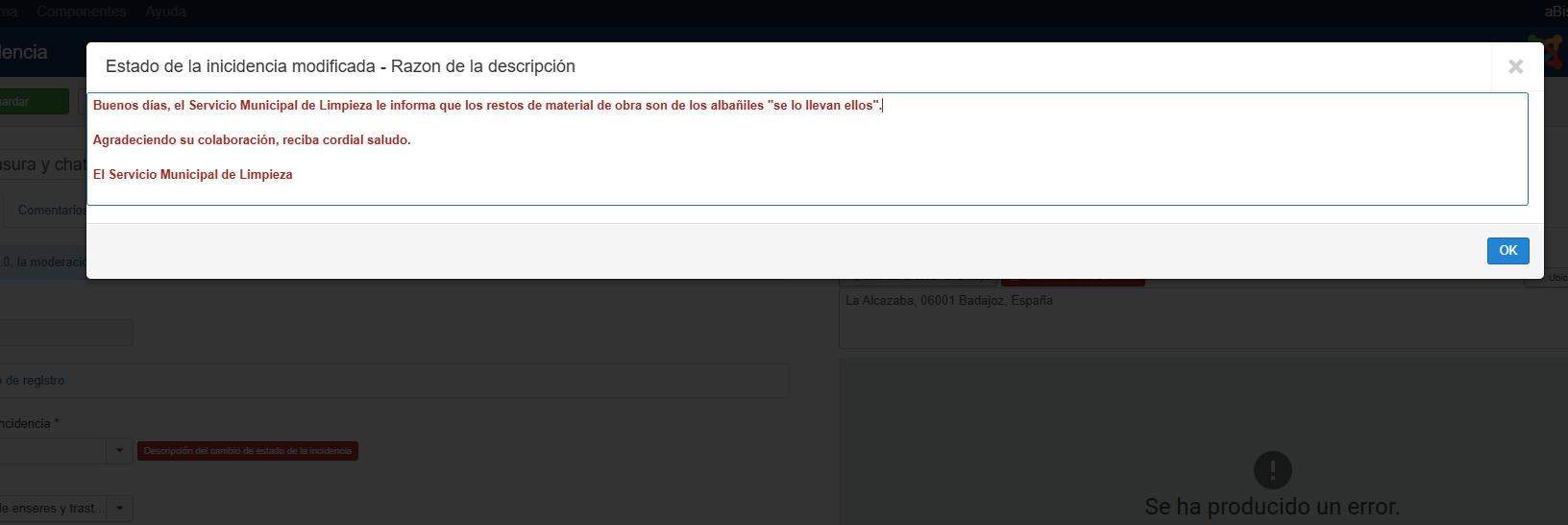1568x525 pixels.
Task: Expand the incidencia status dropdown arrow
Action: tap(119, 450)
